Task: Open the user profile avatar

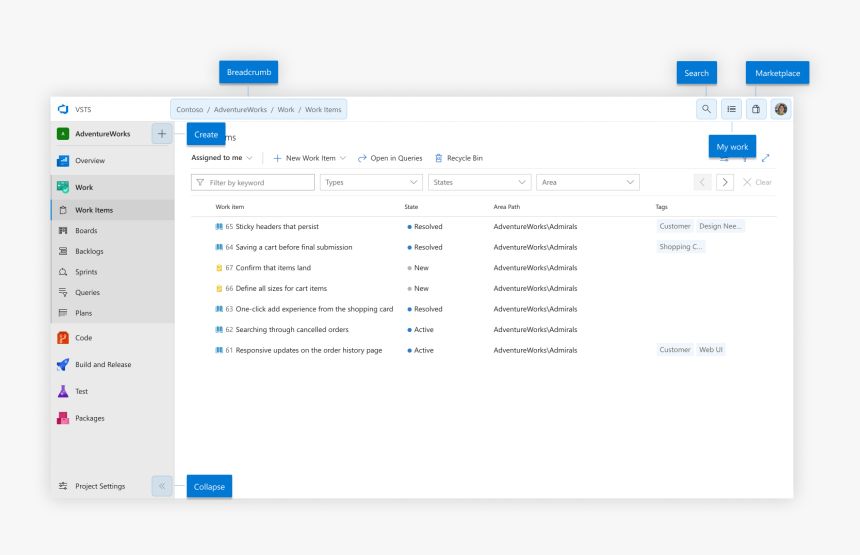Action: click(x=781, y=109)
